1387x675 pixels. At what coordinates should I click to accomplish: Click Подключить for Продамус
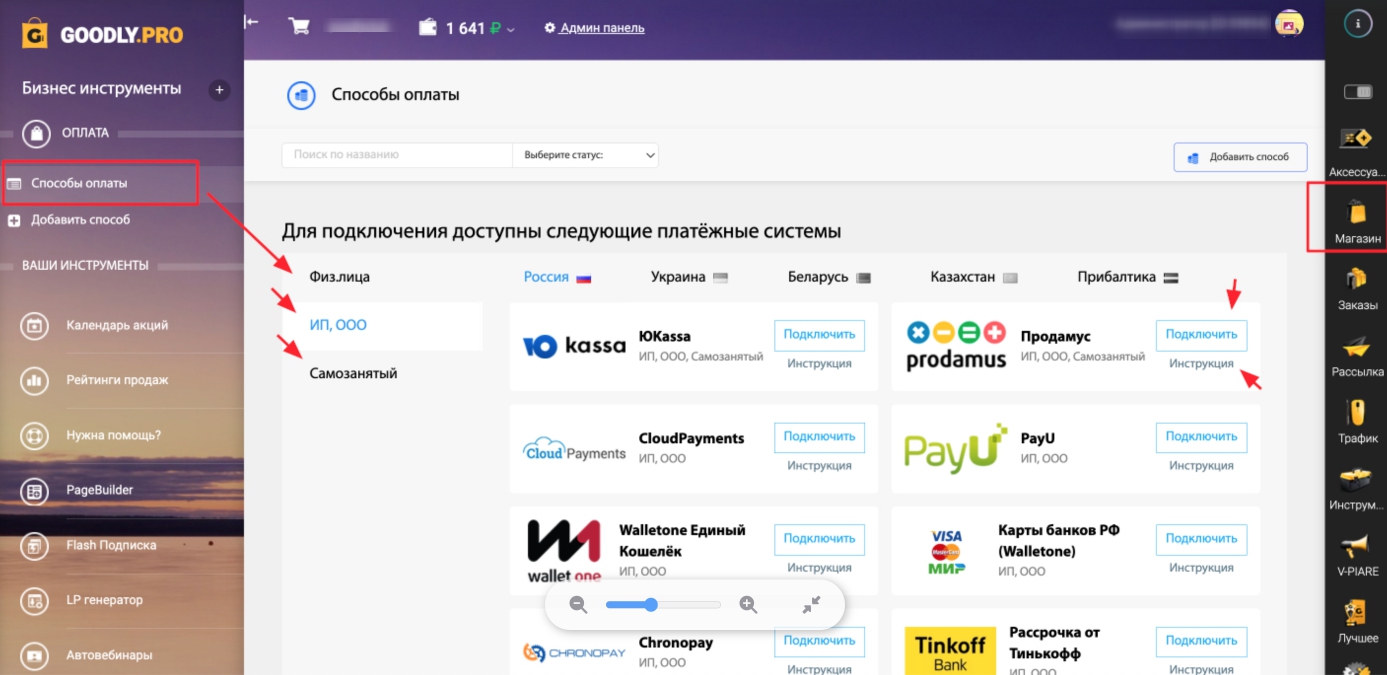click(1201, 335)
